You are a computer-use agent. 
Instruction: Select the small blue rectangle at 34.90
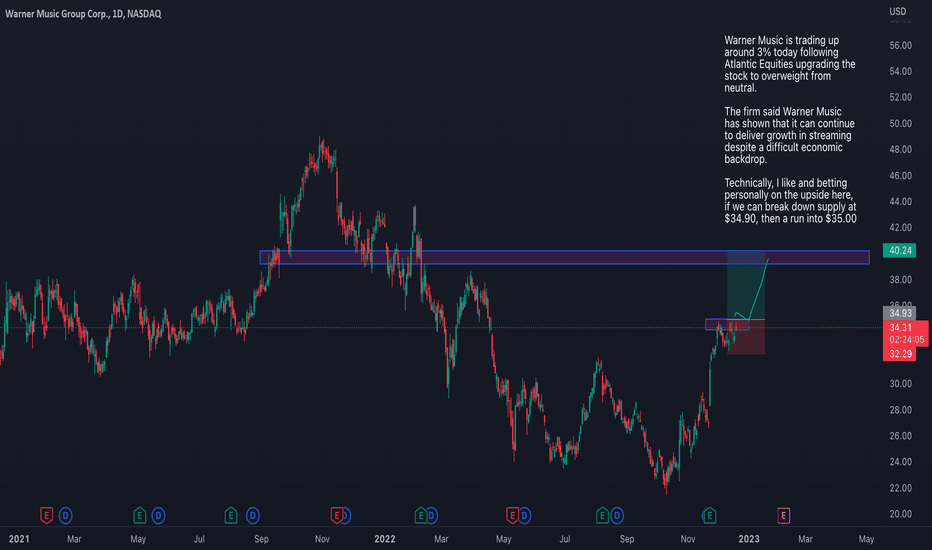(x=727, y=325)
